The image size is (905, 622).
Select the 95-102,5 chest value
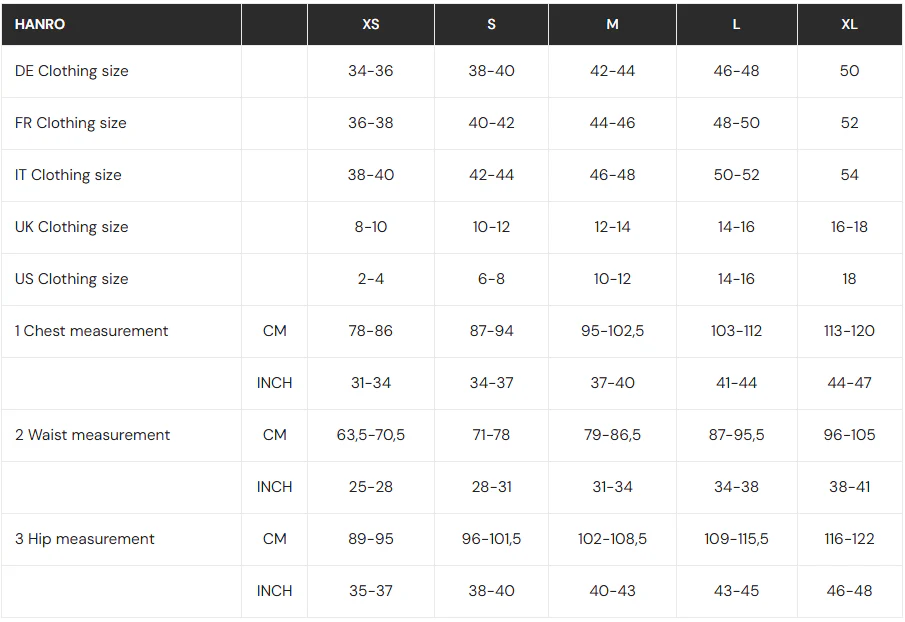612,331
